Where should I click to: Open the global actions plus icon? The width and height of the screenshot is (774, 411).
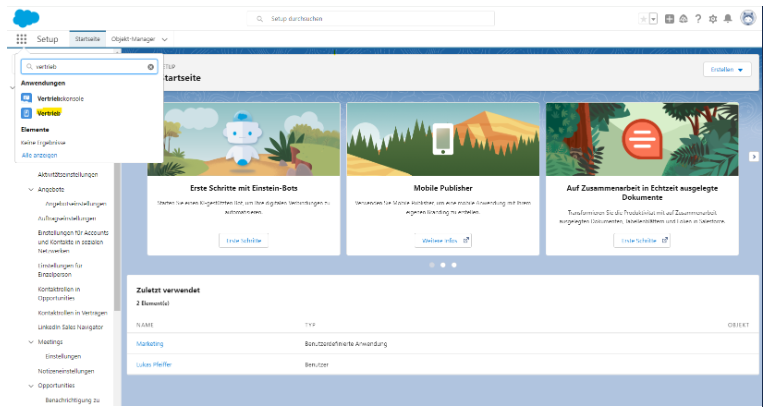click(670, 18)
